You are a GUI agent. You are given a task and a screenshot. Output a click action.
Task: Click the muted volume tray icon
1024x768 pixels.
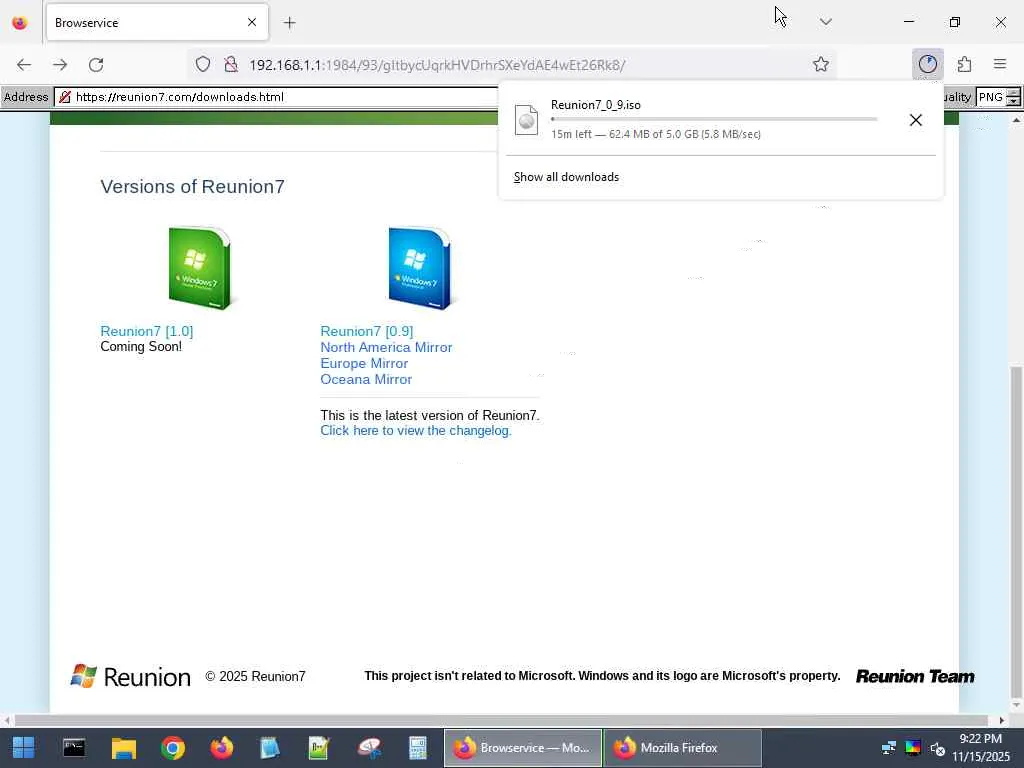(937, 748)
